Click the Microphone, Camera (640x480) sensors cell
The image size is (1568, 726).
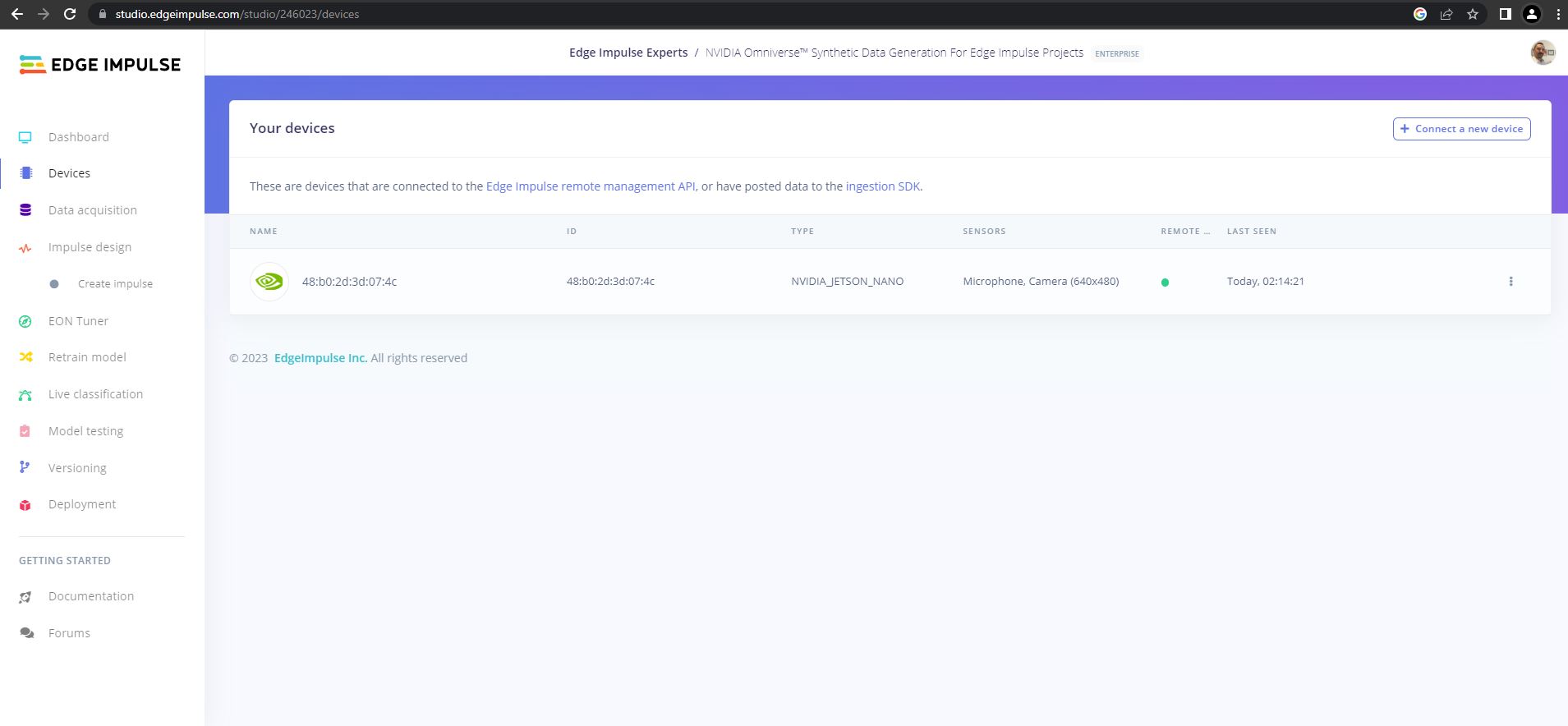(x=1041, y=282)
